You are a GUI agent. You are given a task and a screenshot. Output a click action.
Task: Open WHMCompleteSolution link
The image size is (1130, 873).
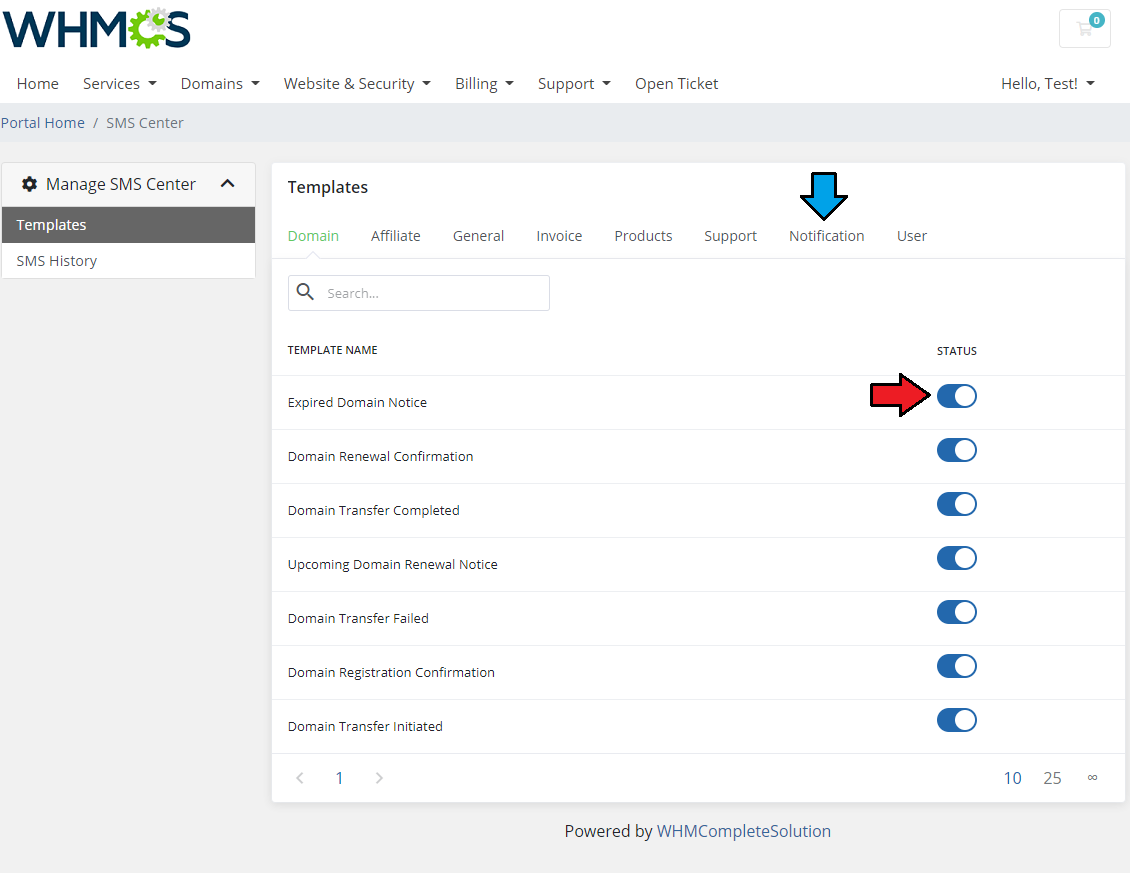pyautogui.click(x=744, y=831)
